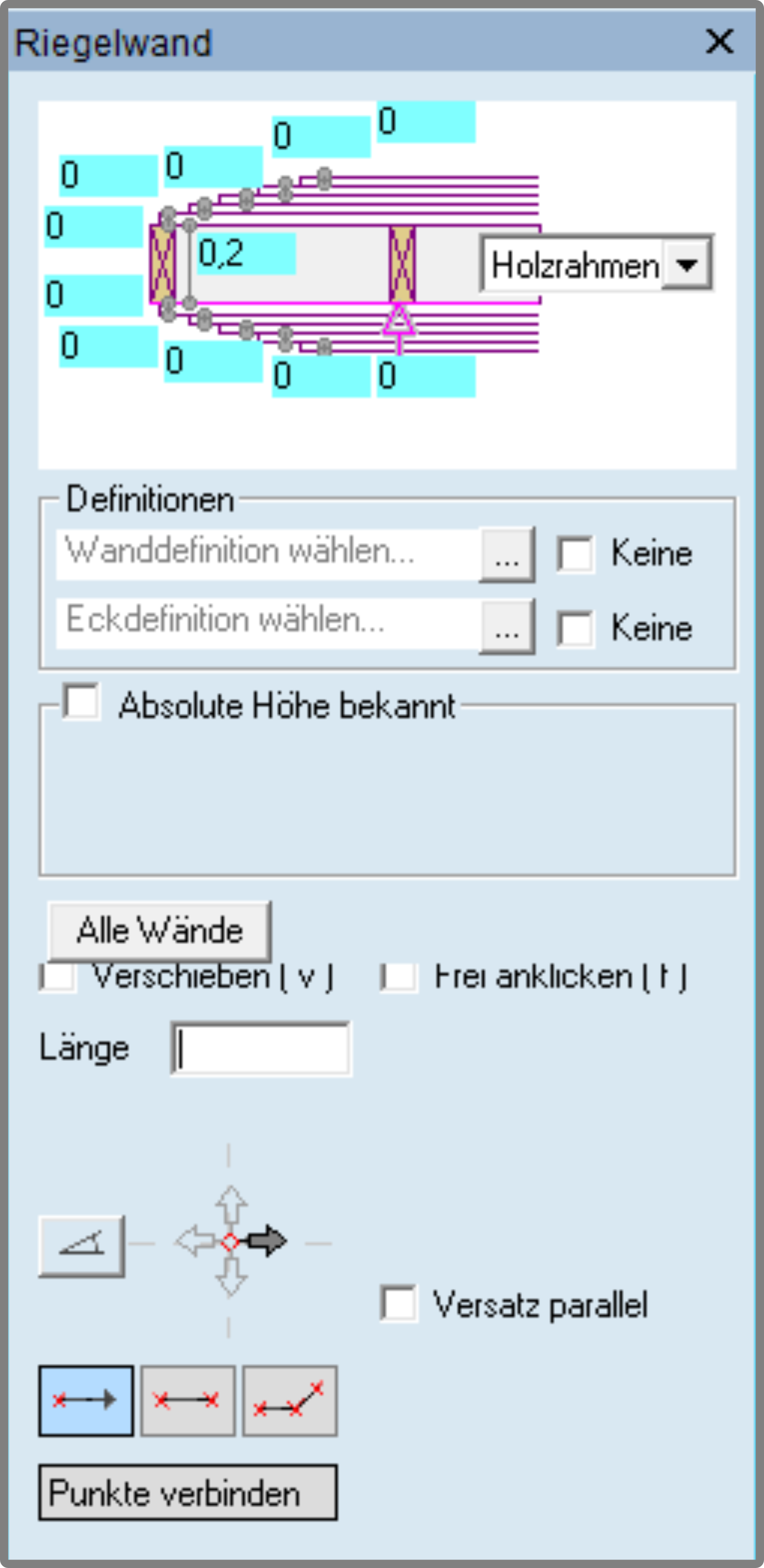The image size is (764, 1568).
Task: Choose two-point wall input mode
Action: pyautogui.click(x=187, y=1400)
